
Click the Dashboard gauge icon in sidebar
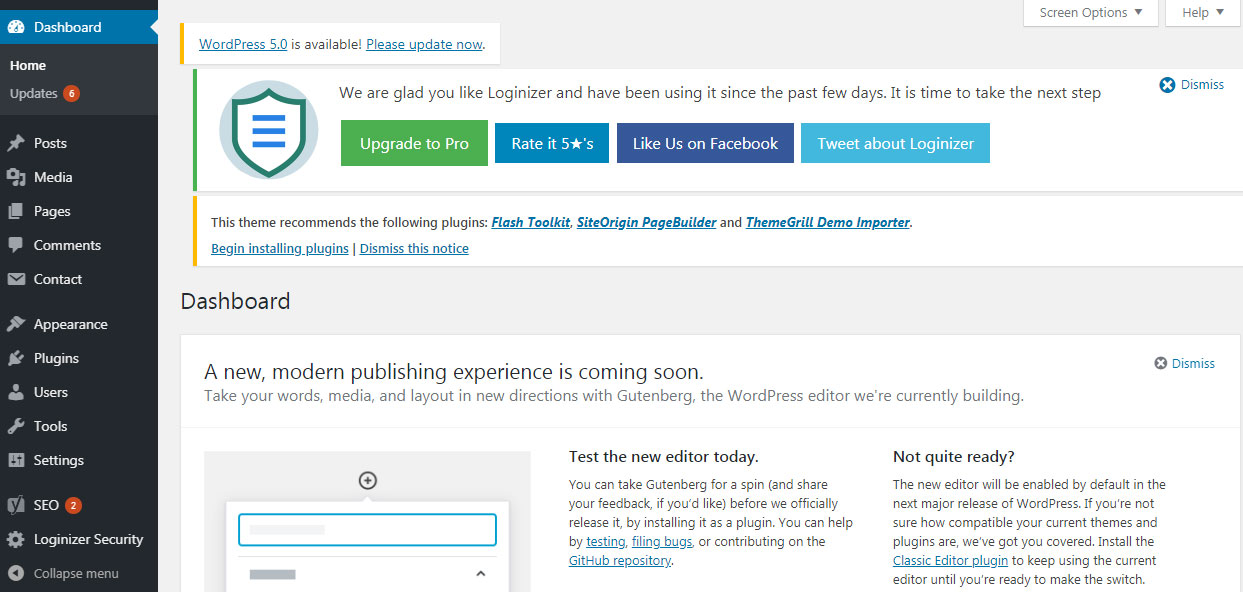16,27
